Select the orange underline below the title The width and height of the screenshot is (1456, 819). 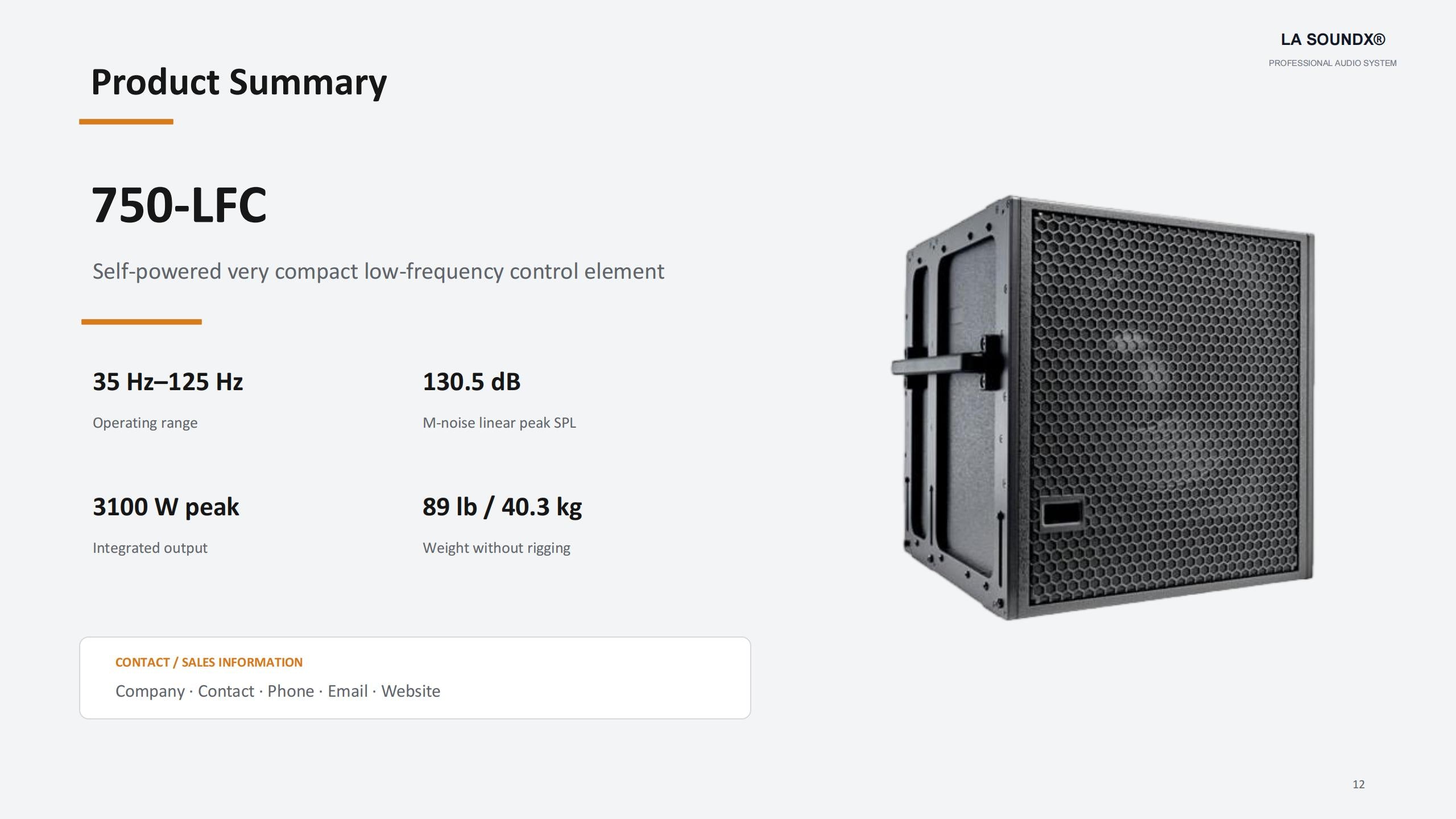click(x=126, y=122)
